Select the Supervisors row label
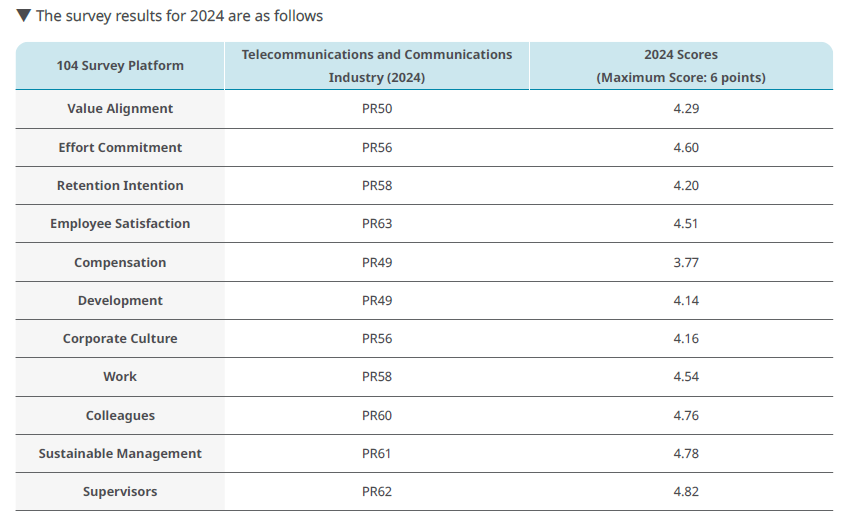 pos(120,492)
